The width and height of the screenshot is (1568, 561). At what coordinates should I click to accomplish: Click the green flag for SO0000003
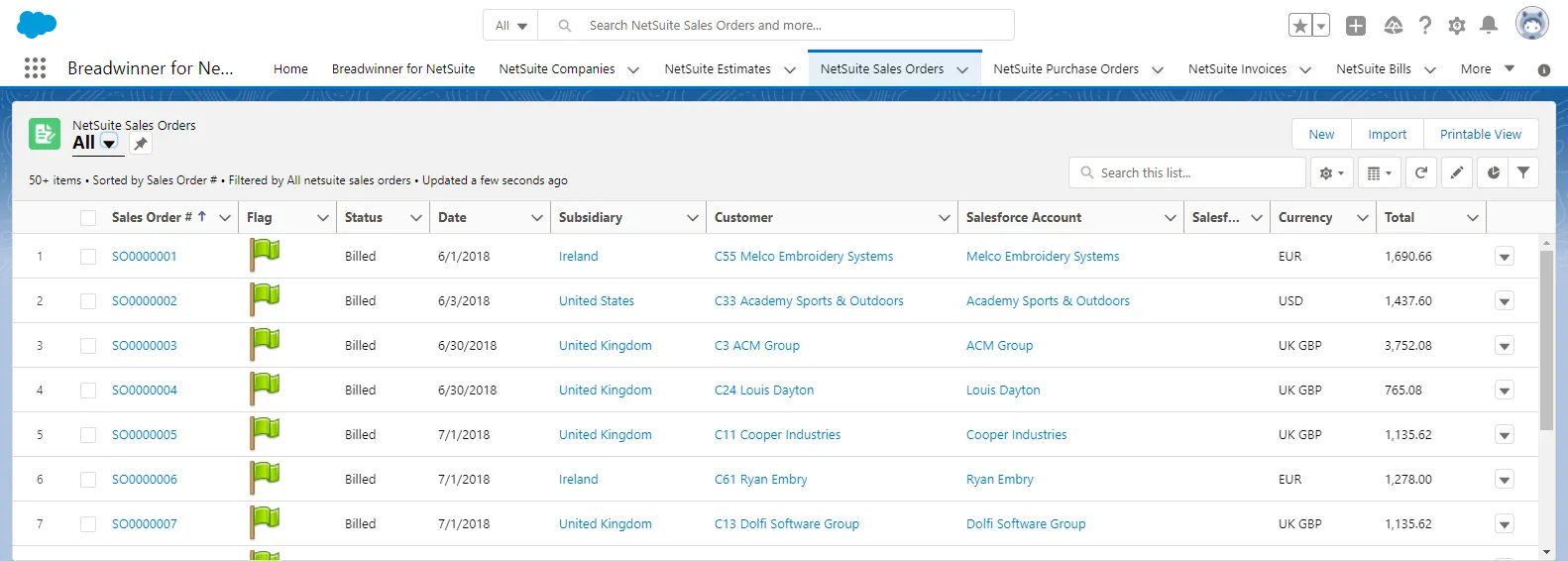[265, 345]
